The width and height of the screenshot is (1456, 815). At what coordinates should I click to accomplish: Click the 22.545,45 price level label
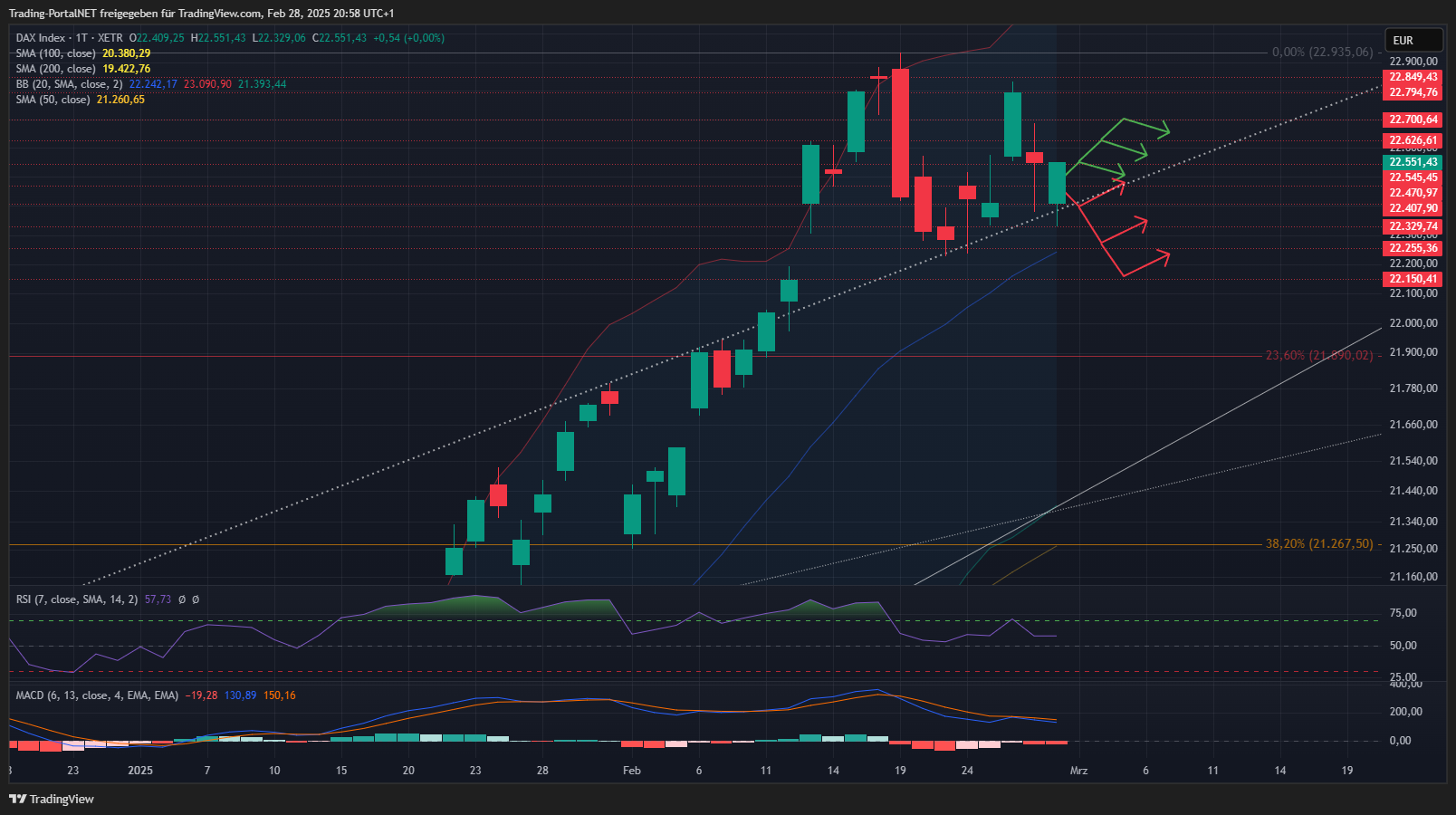point(1413,177)
